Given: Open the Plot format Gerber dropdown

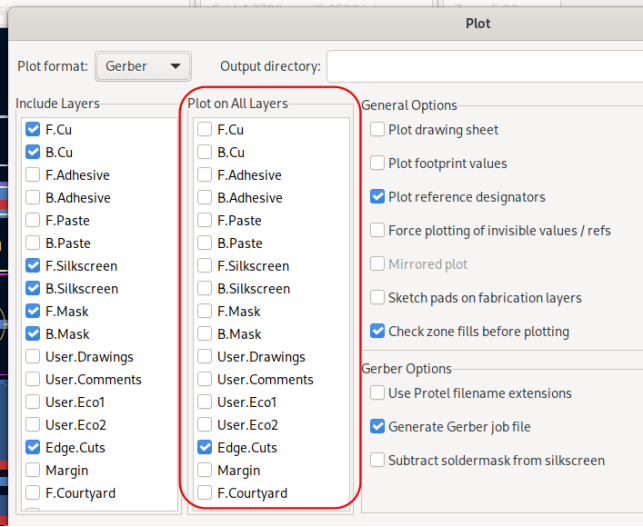Looking at the screenshot, I should tap(143, 67).
